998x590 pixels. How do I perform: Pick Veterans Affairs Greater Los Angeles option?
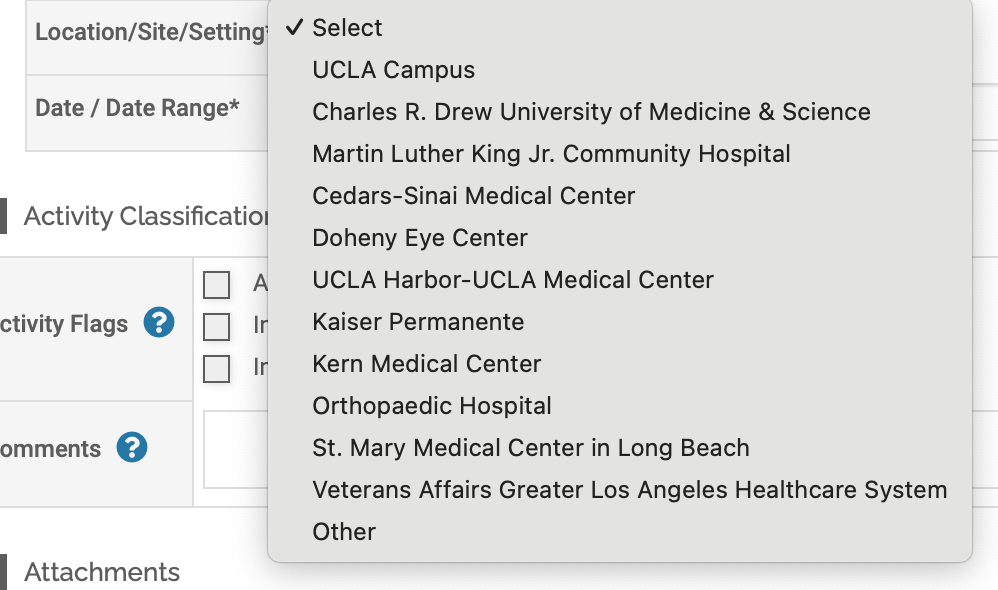click(x=629, y=490)
